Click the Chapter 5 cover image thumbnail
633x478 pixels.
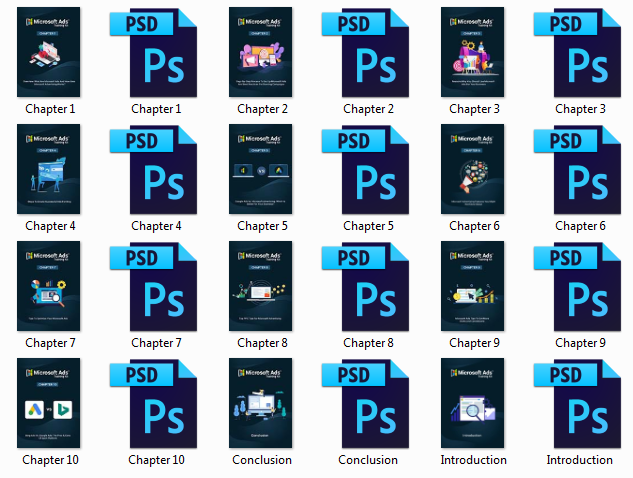[x=260, y=169]
